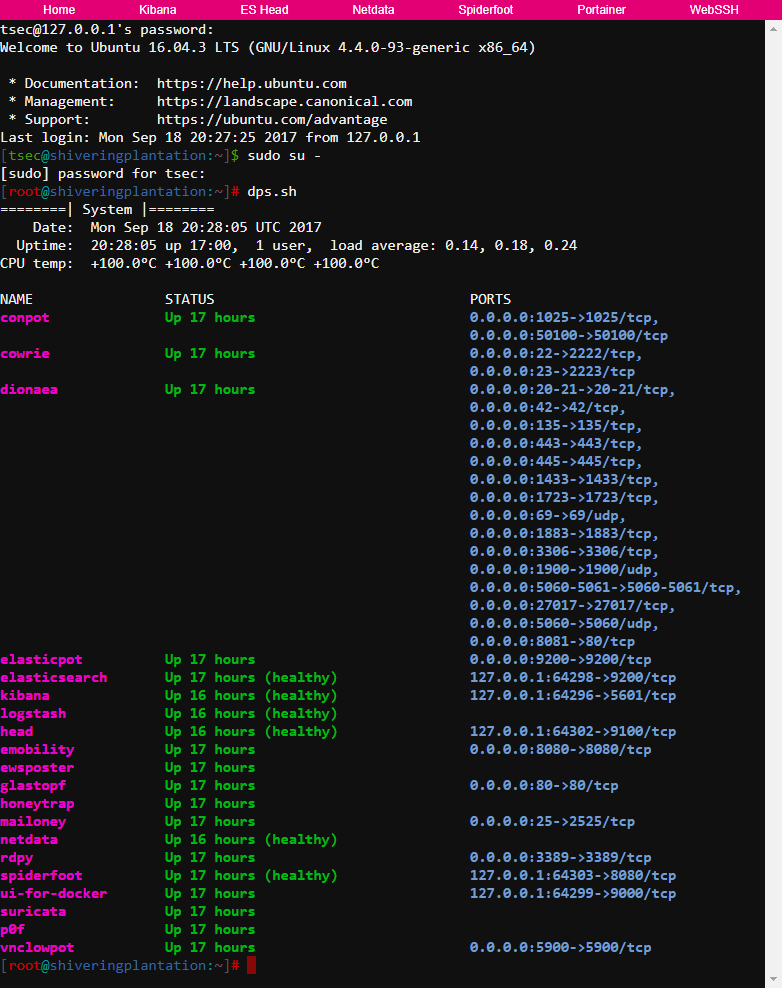Viewport: 782px width, 988px height.
Task: Click the conpot container name
Action: tap(25, 318)
